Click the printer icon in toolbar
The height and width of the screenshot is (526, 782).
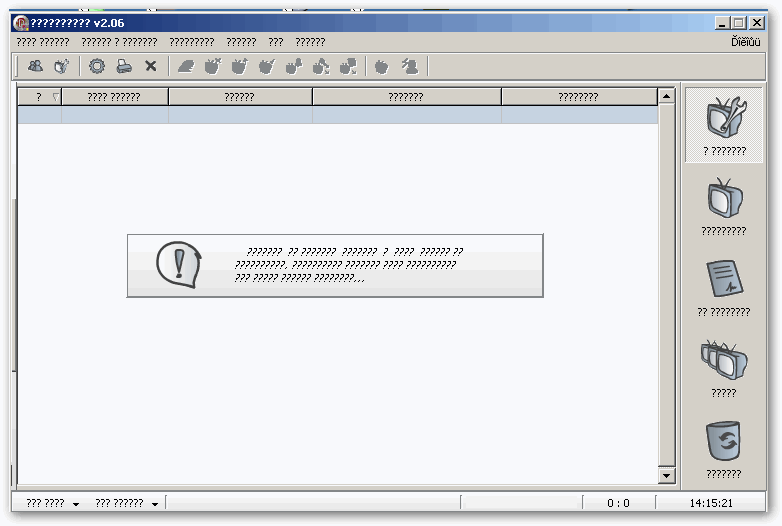coord(124,66)
